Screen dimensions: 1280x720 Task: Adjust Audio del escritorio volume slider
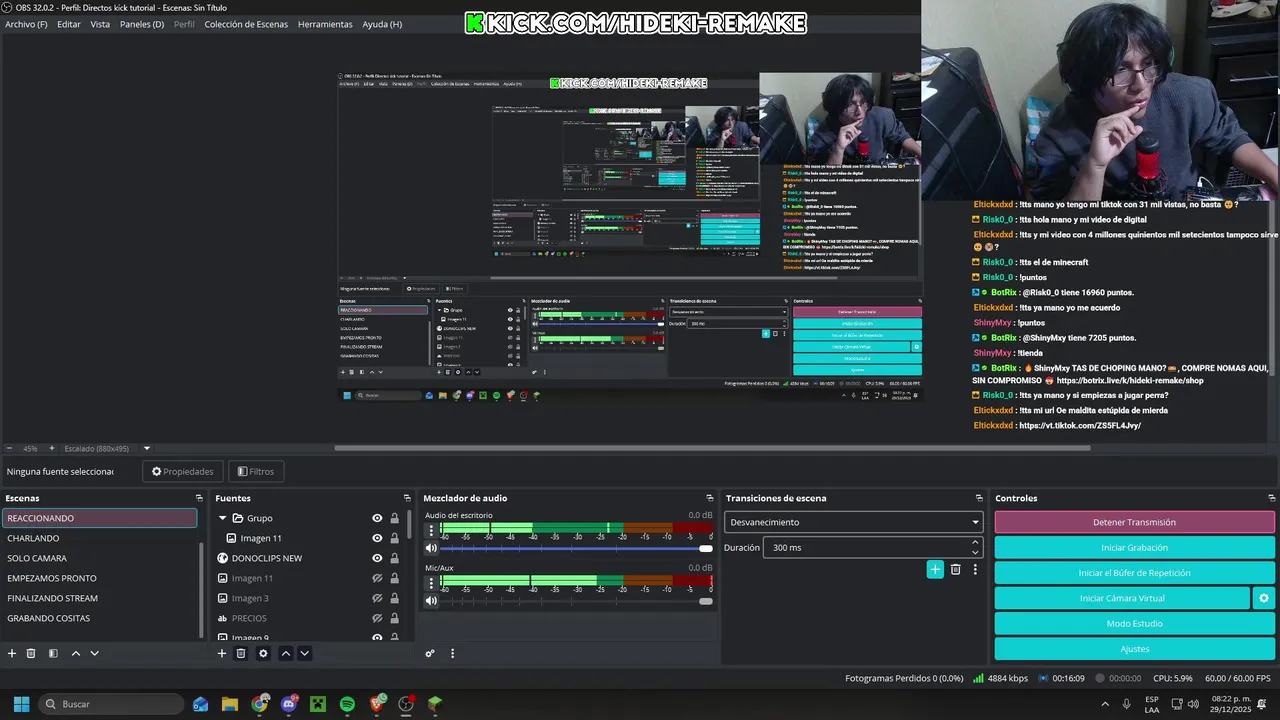coord(577,548)
